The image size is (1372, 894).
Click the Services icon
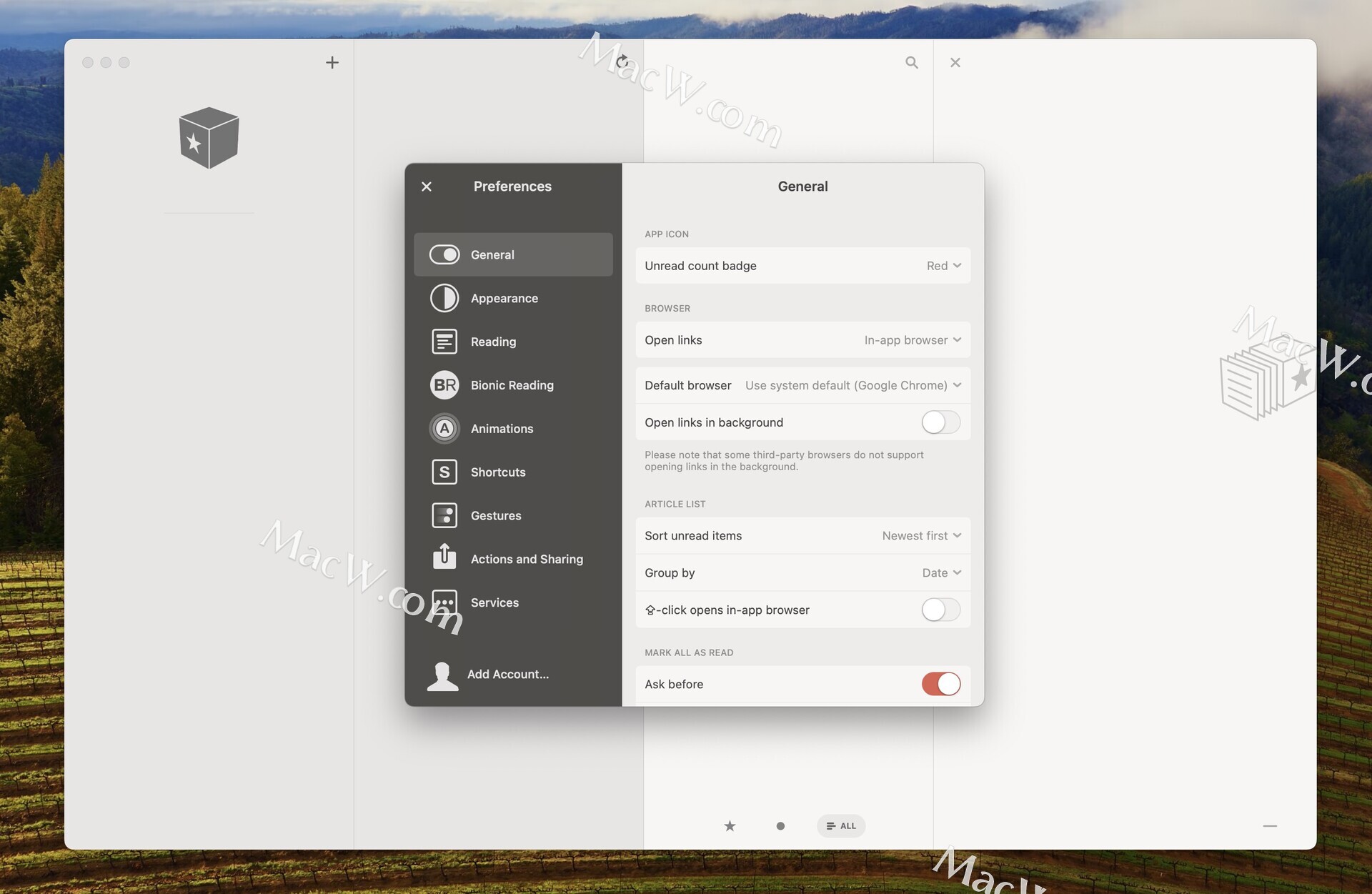(x=444, y=602)
